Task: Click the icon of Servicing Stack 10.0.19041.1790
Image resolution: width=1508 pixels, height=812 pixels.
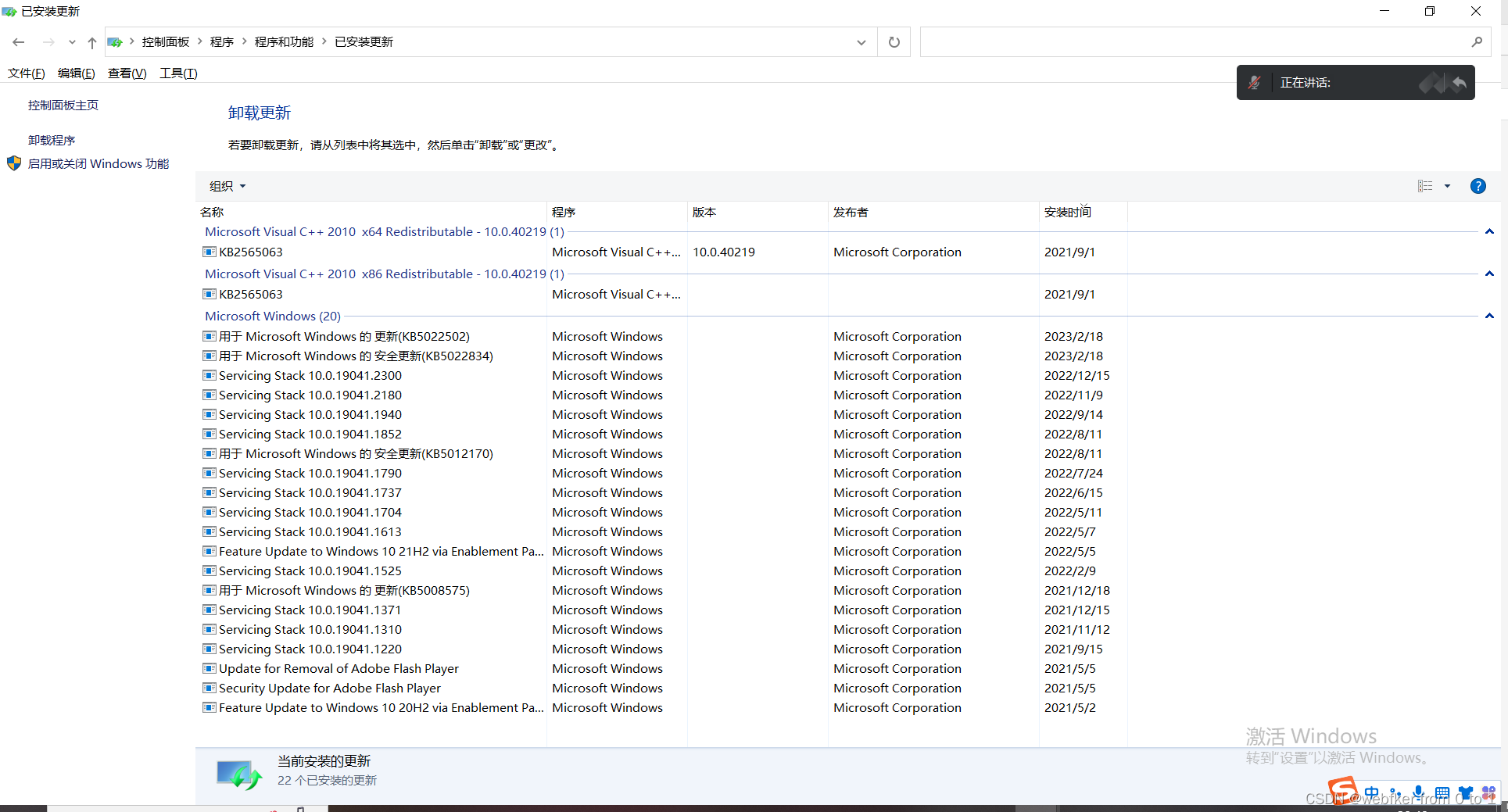Action: point(209,473)
